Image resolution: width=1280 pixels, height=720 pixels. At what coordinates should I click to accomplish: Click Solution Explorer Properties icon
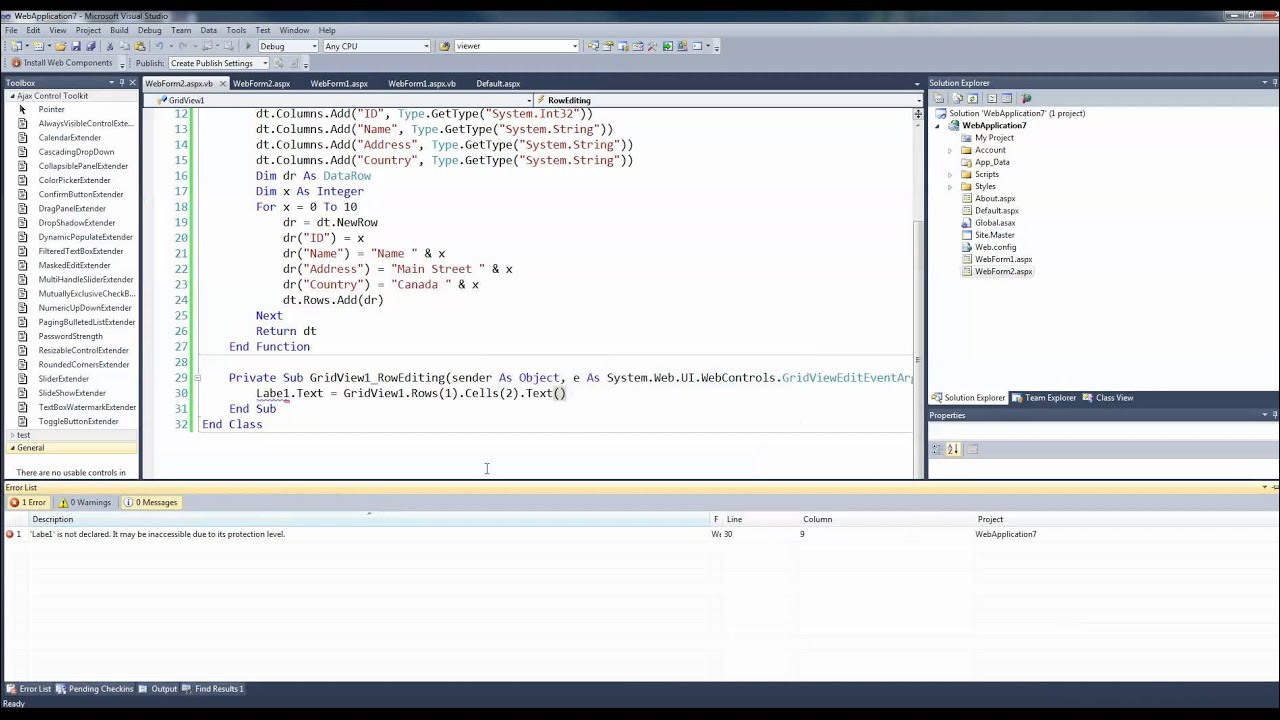[x=939, y=98]
